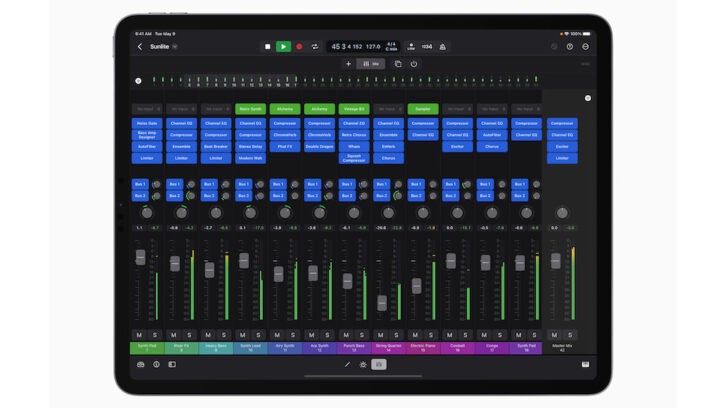Open the more options ellipsis icon
Image resolution: width=726 pixels, height=408 pixels.
(585, 47)
